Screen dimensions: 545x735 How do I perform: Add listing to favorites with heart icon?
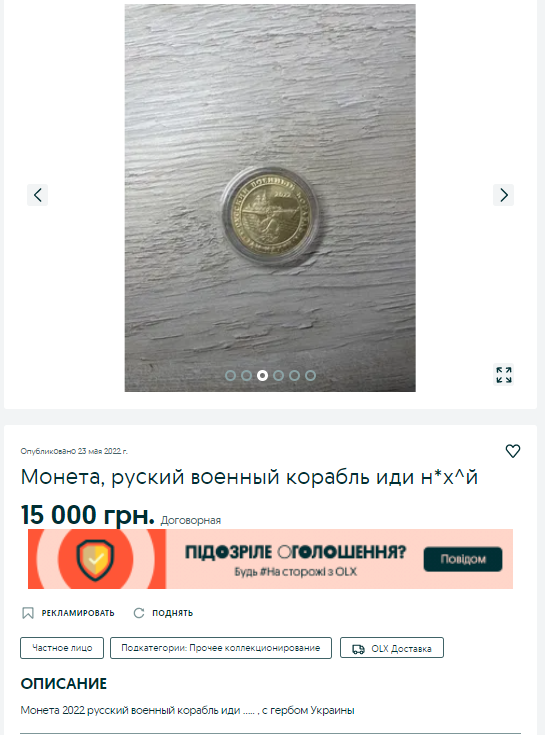513,451
